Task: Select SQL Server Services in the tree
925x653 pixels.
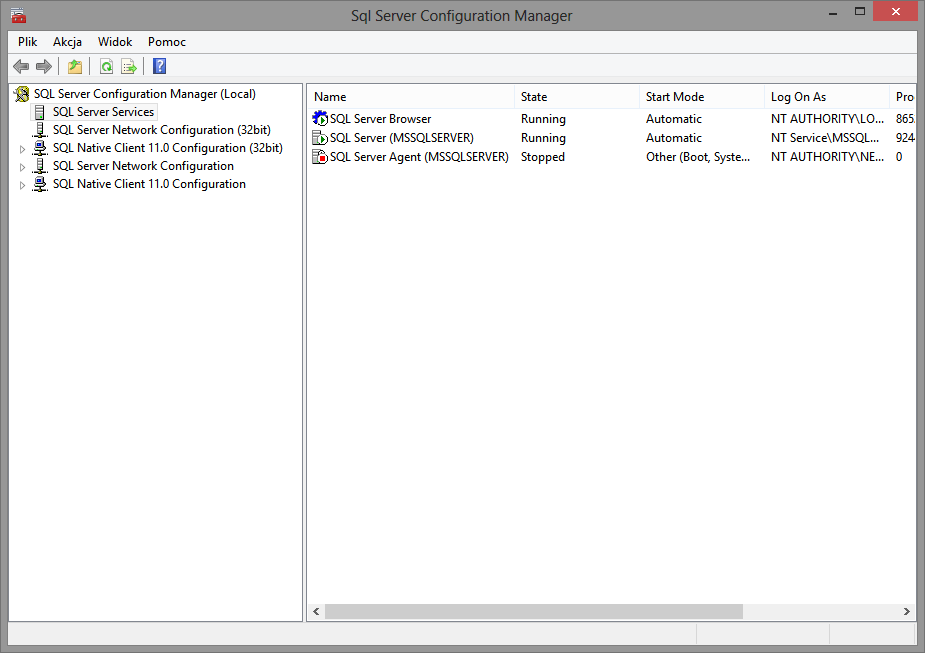Action: point(103,112)
